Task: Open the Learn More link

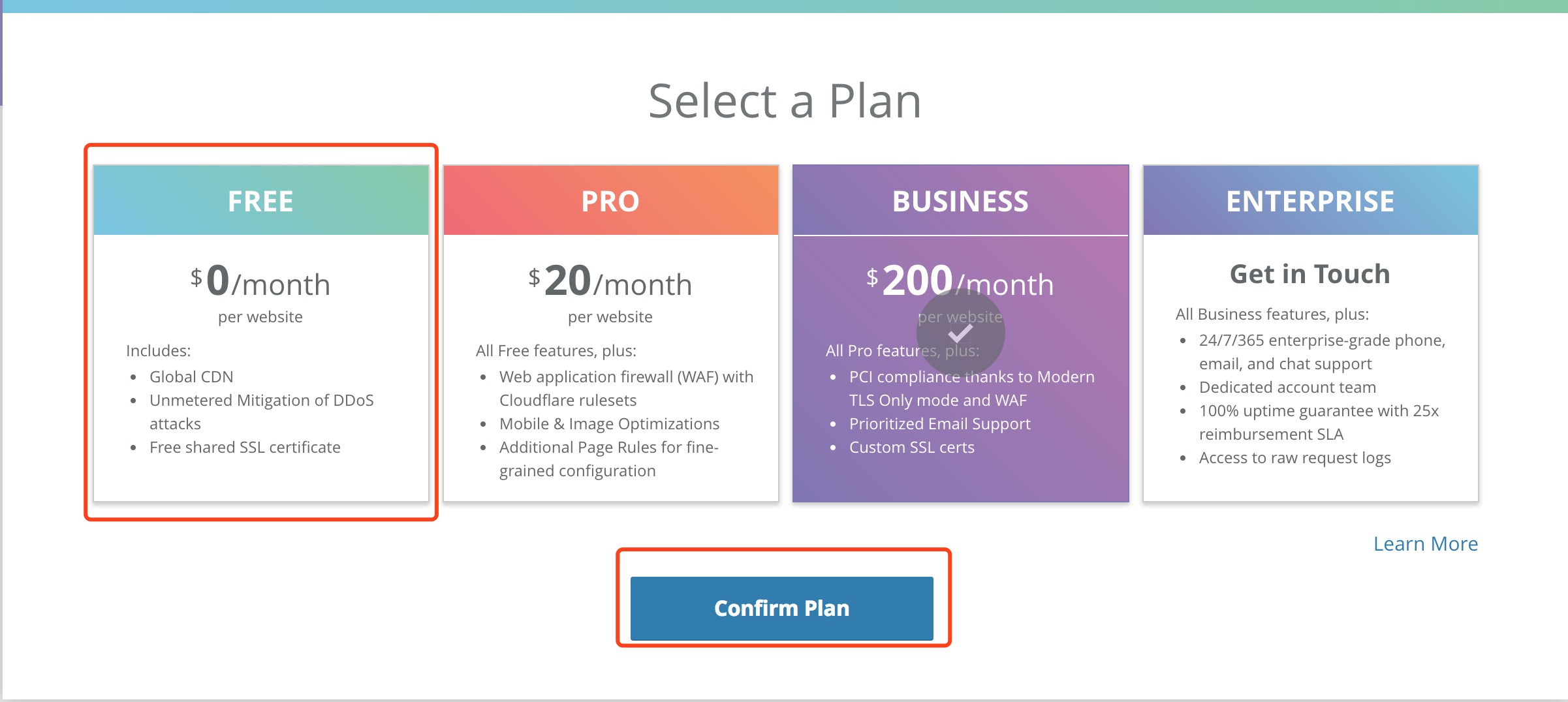Action: [x=1425, y=543]
